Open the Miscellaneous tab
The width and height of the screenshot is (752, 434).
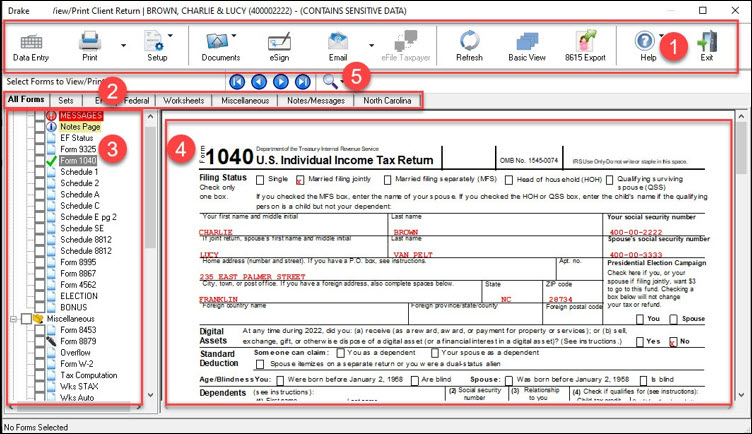click(245, 101)
